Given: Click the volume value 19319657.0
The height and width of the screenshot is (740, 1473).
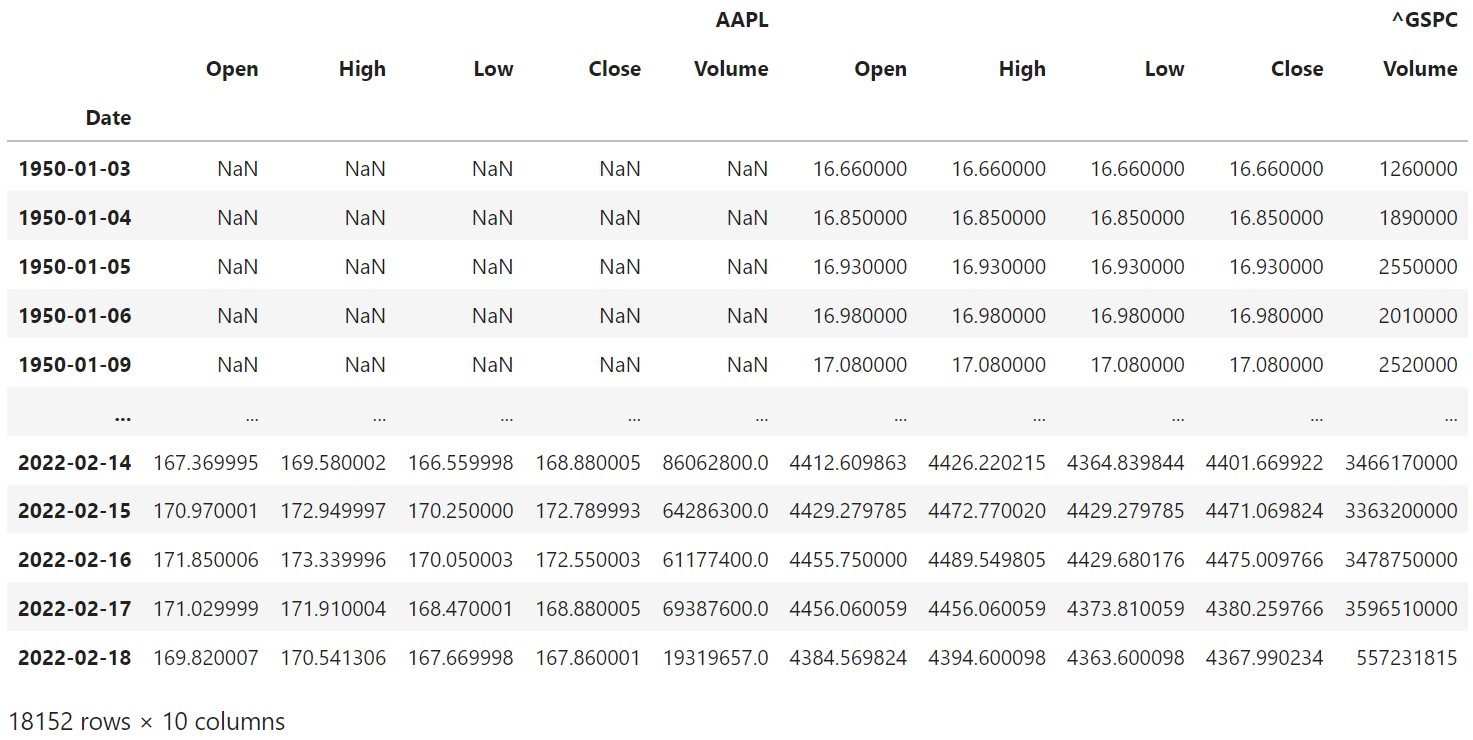Looking at the screenshot, I should (716, 658).
